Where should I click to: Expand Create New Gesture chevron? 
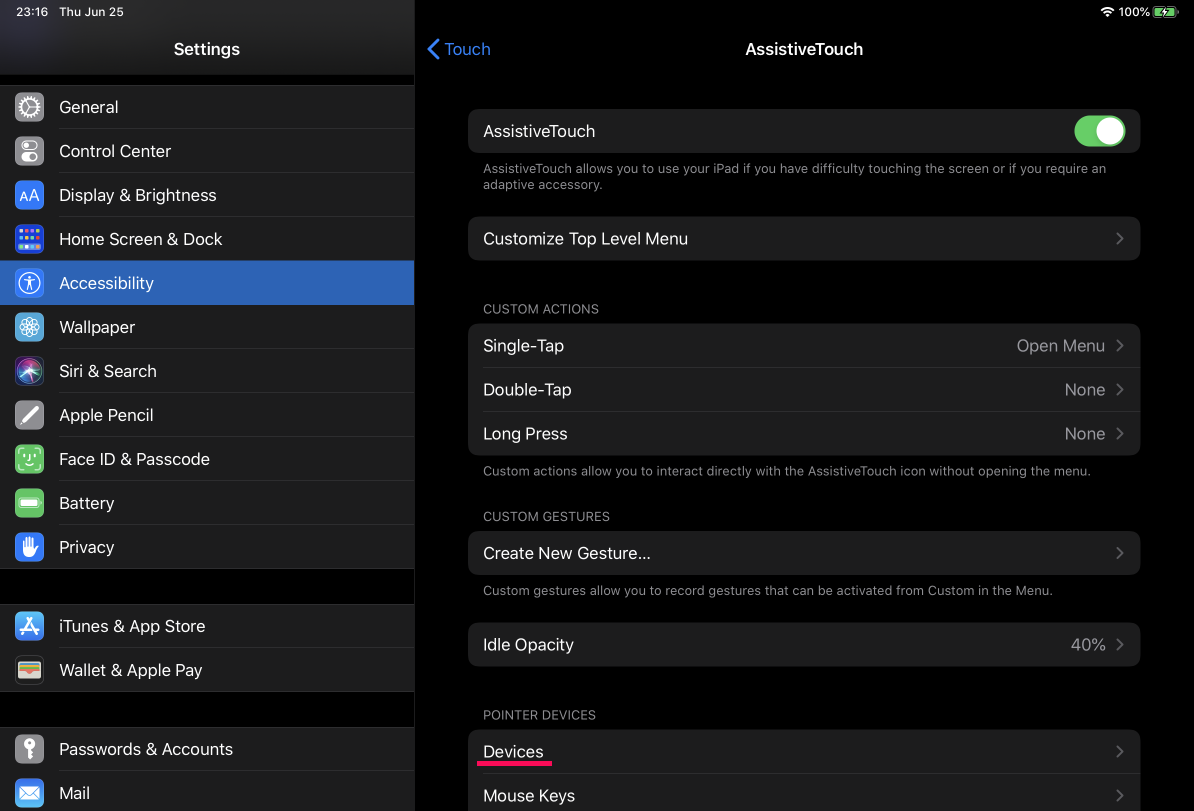tap(1119, 554)
